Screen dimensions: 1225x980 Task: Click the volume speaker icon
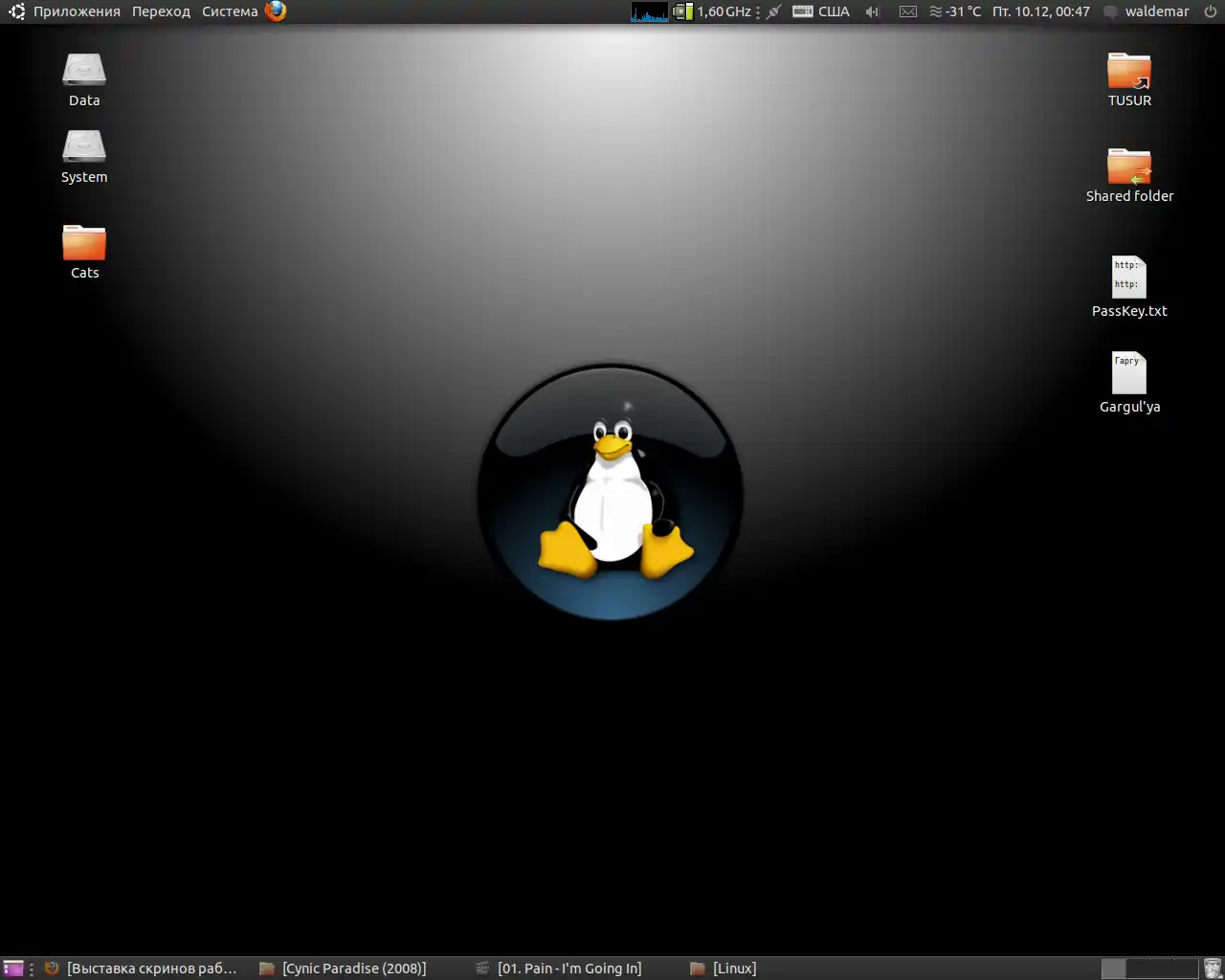pyautogui.click(x=872, y=11)
